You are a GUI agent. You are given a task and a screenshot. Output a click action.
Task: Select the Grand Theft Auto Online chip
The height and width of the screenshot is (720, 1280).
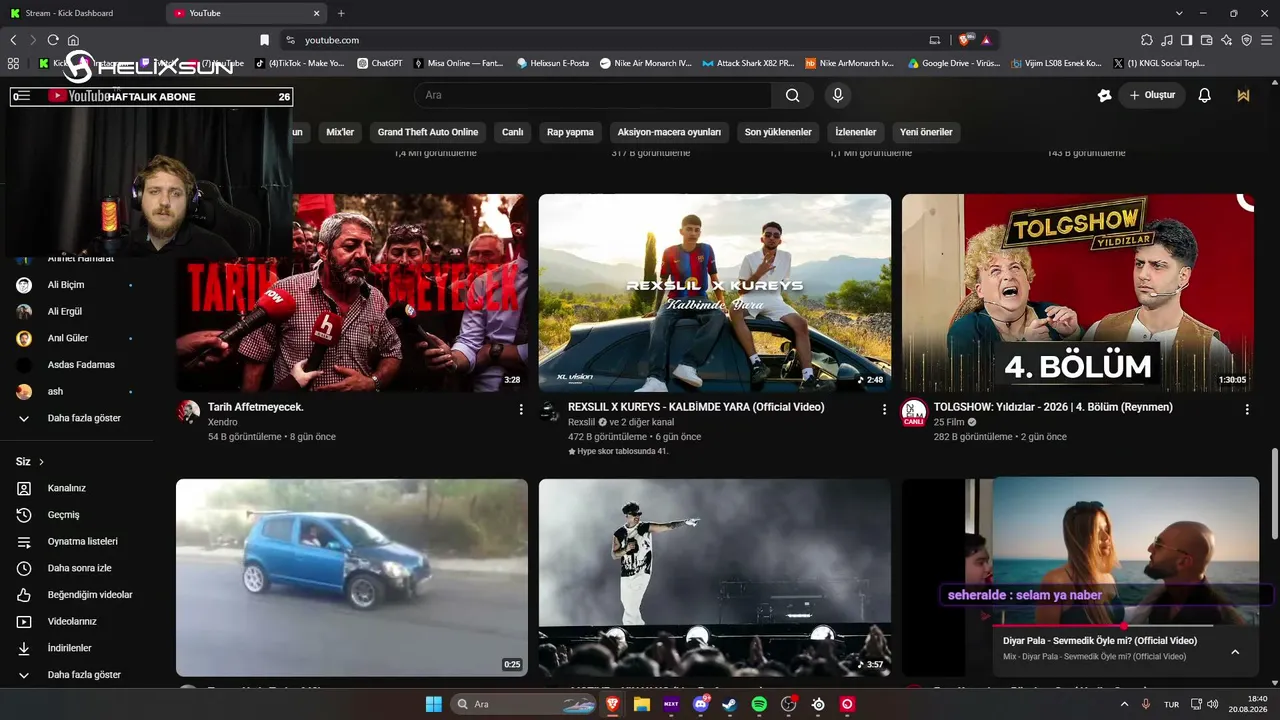click(428, 132)
